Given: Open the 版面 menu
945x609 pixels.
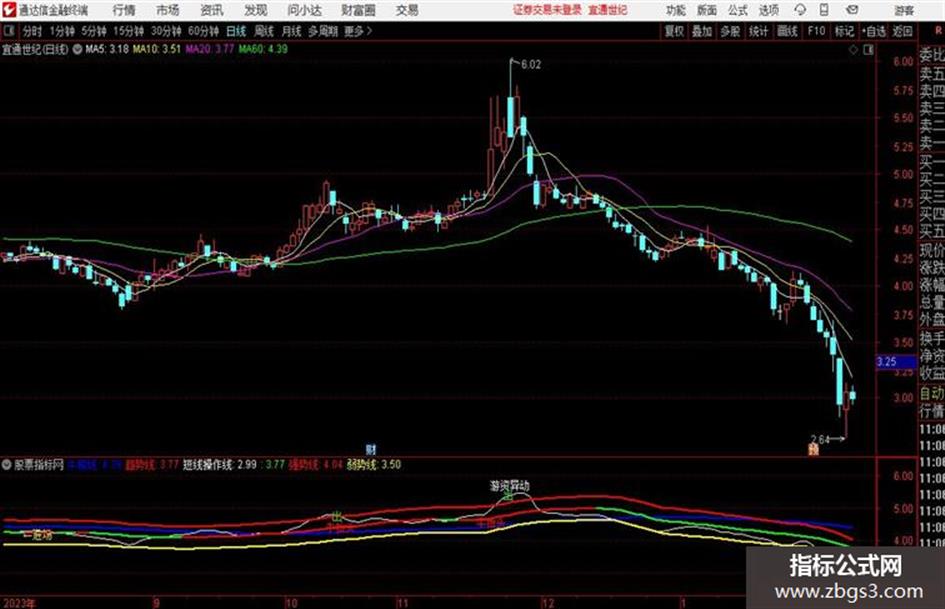Looking at the screenshot, I should click(707, 10).
